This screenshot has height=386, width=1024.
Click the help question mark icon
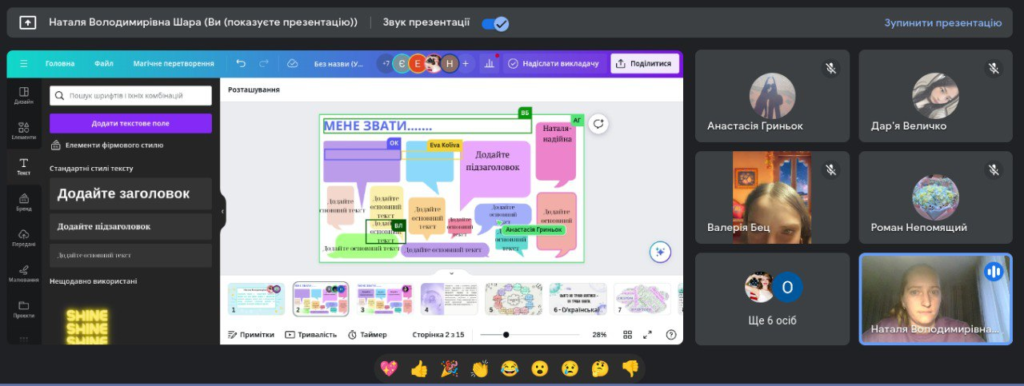click(671, 334)
